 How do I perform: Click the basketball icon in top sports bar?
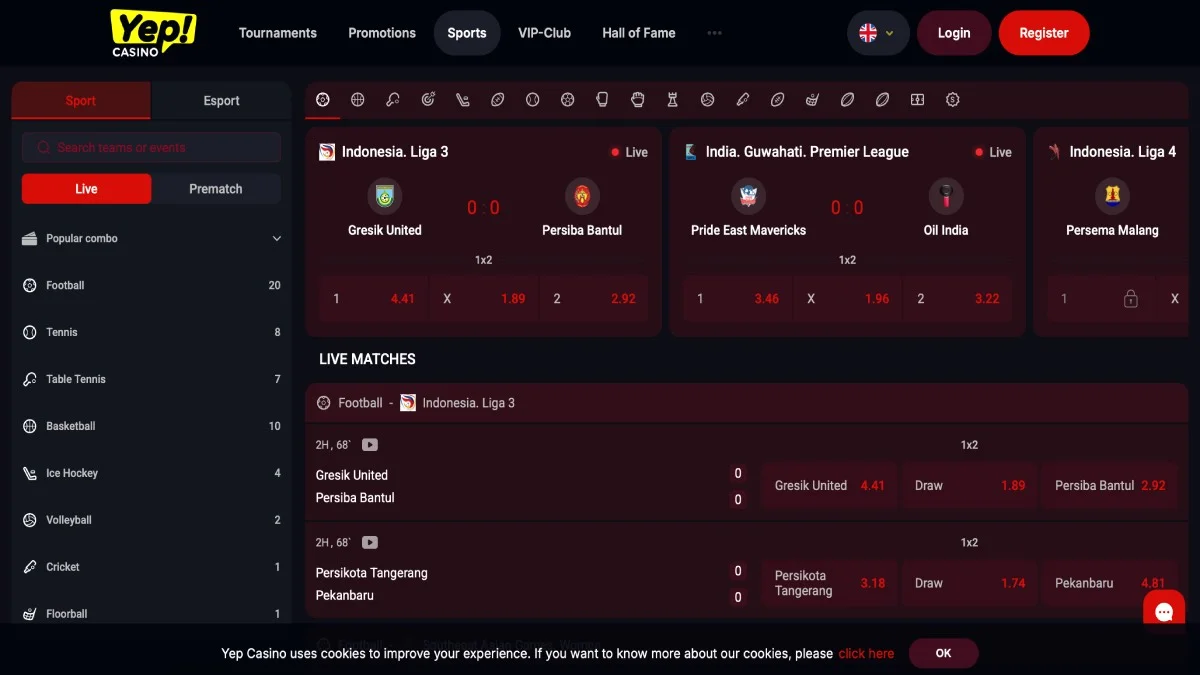[x=358, y=100]
